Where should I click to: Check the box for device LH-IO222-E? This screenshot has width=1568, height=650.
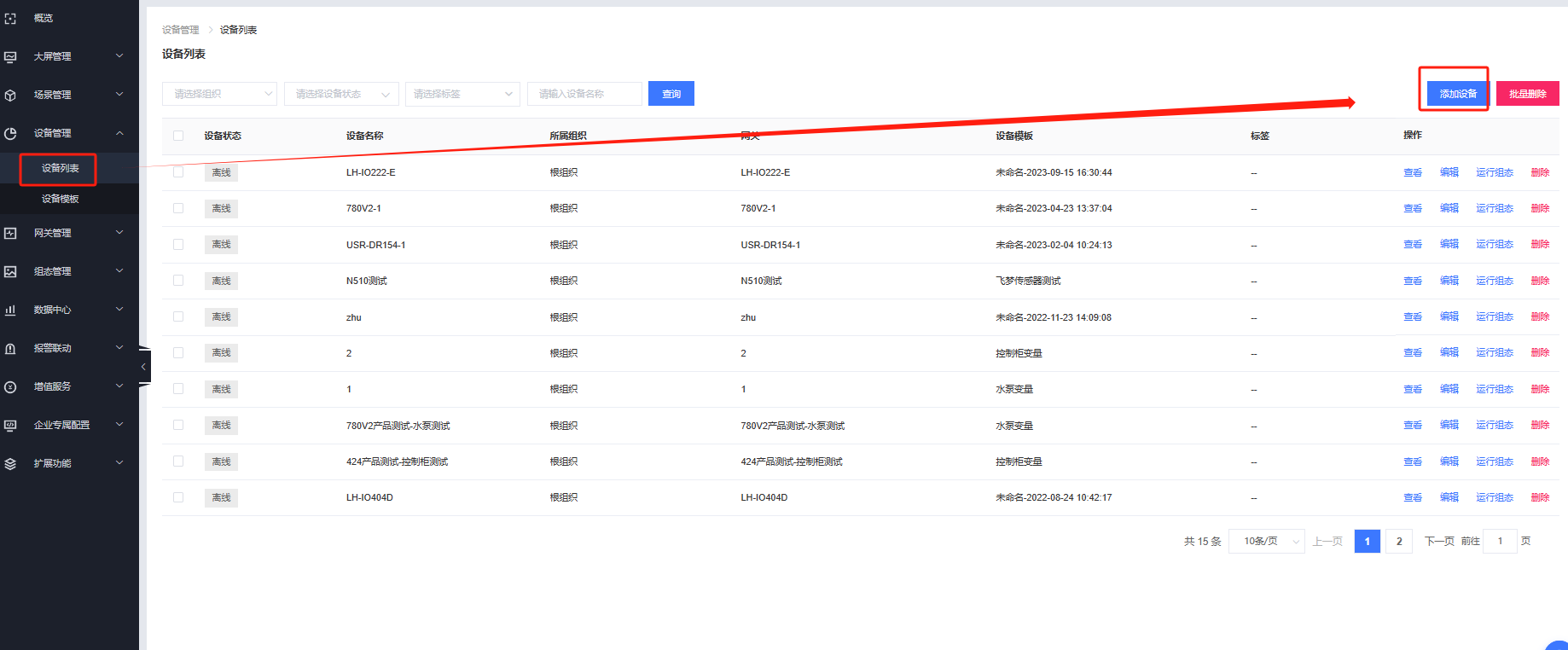tap(178, 172)
